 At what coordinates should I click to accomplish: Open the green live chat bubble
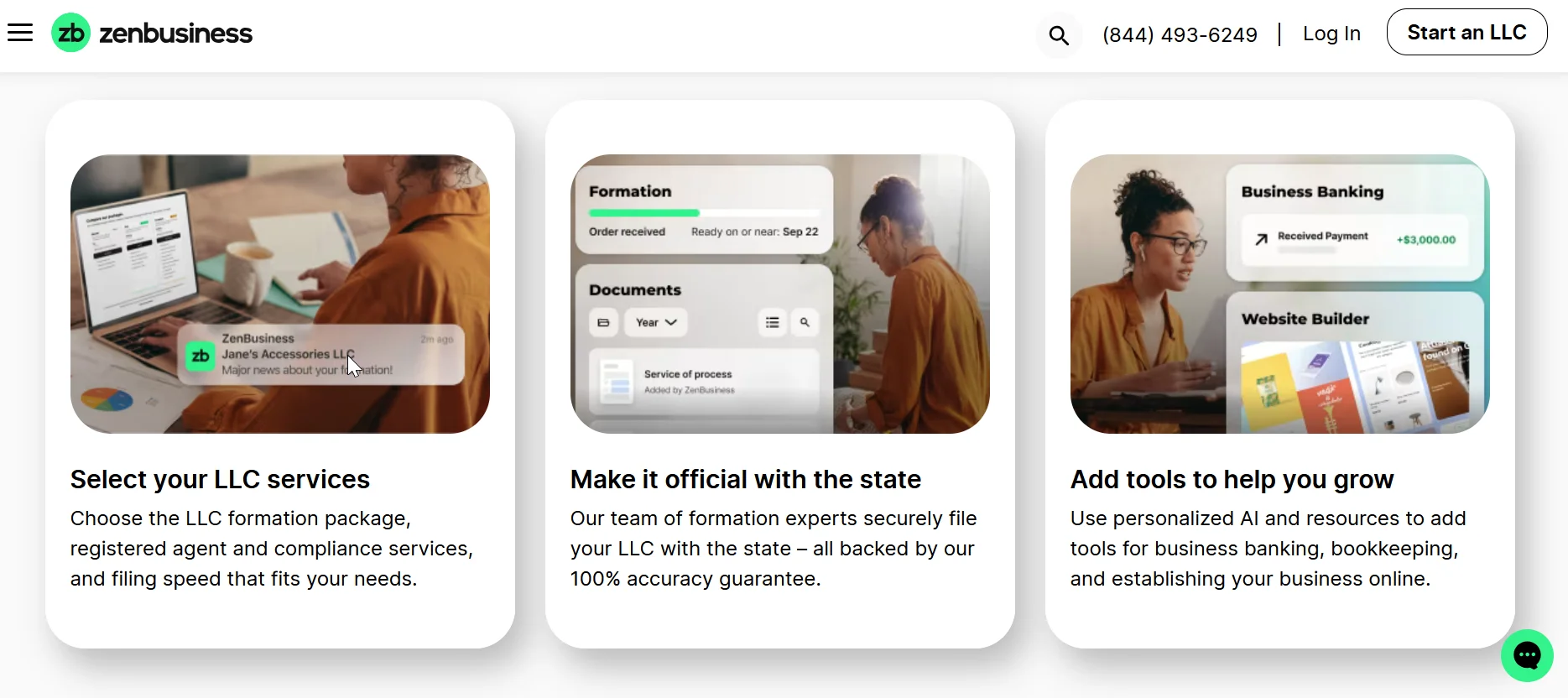click(x=1527, y=655)
